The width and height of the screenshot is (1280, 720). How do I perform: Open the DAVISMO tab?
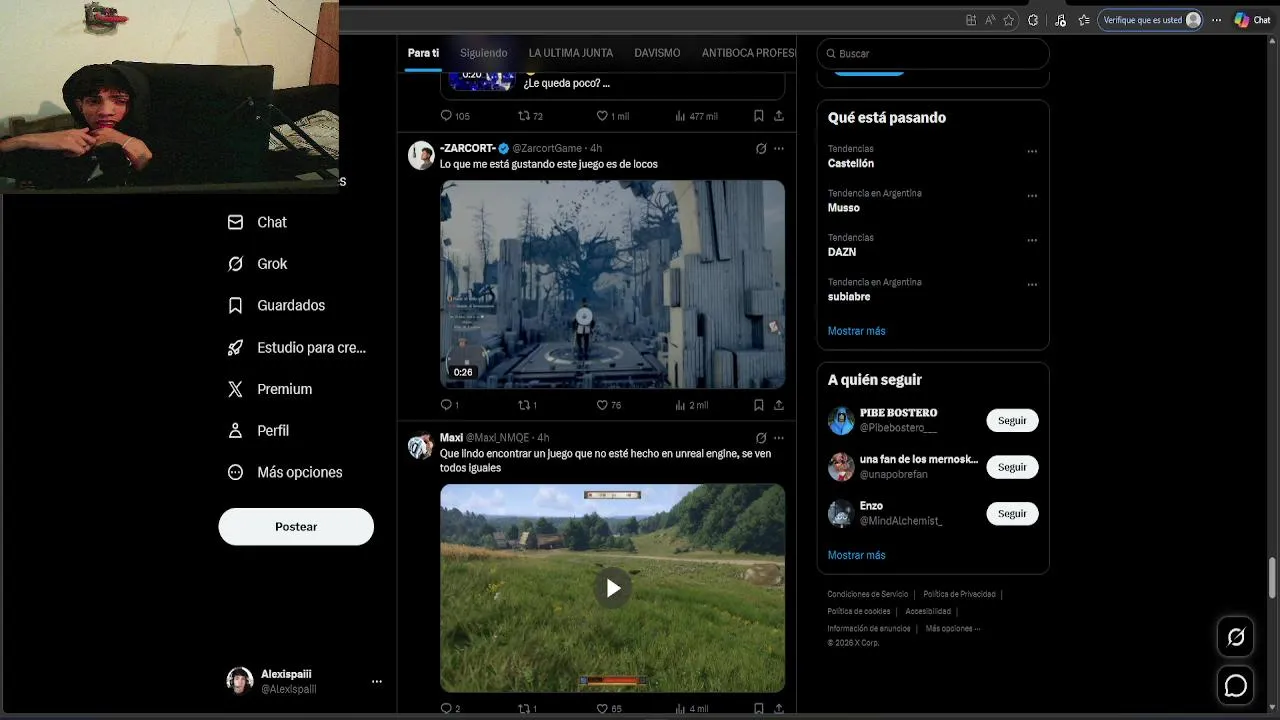[x=657, y=53]
